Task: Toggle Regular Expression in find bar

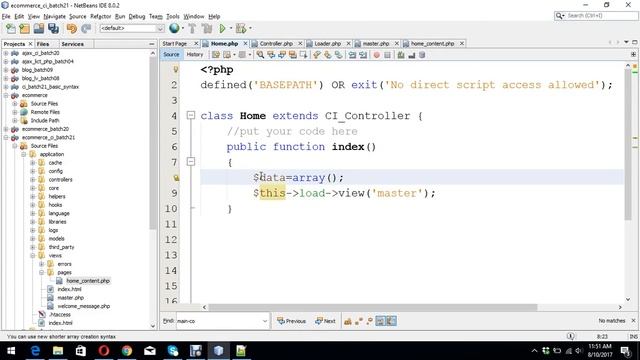Action: [369, 321]
